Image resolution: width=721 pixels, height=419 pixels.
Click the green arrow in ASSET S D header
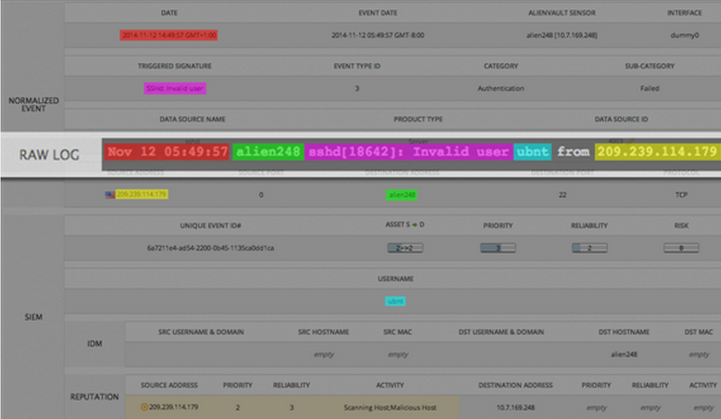pos(414,225)
